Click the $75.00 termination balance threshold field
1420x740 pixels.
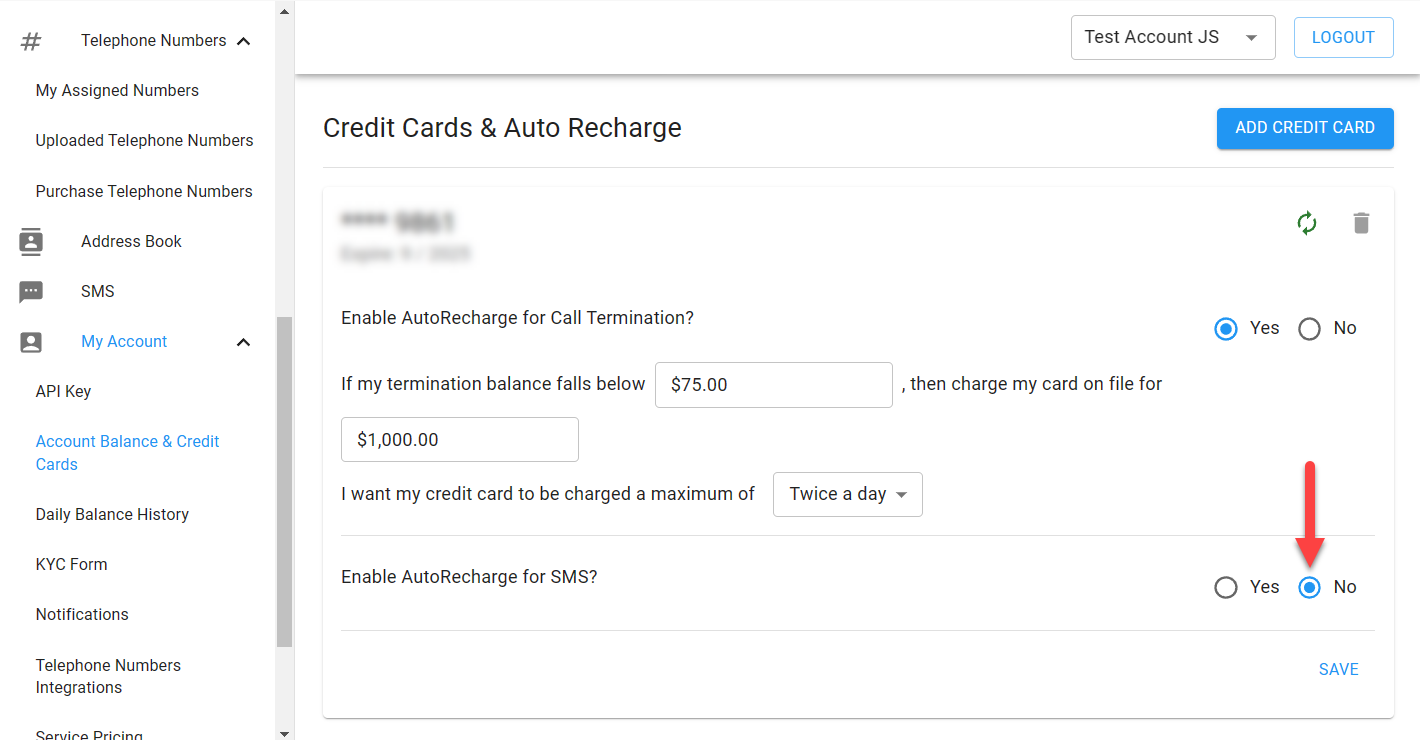(x=772, y=384)
